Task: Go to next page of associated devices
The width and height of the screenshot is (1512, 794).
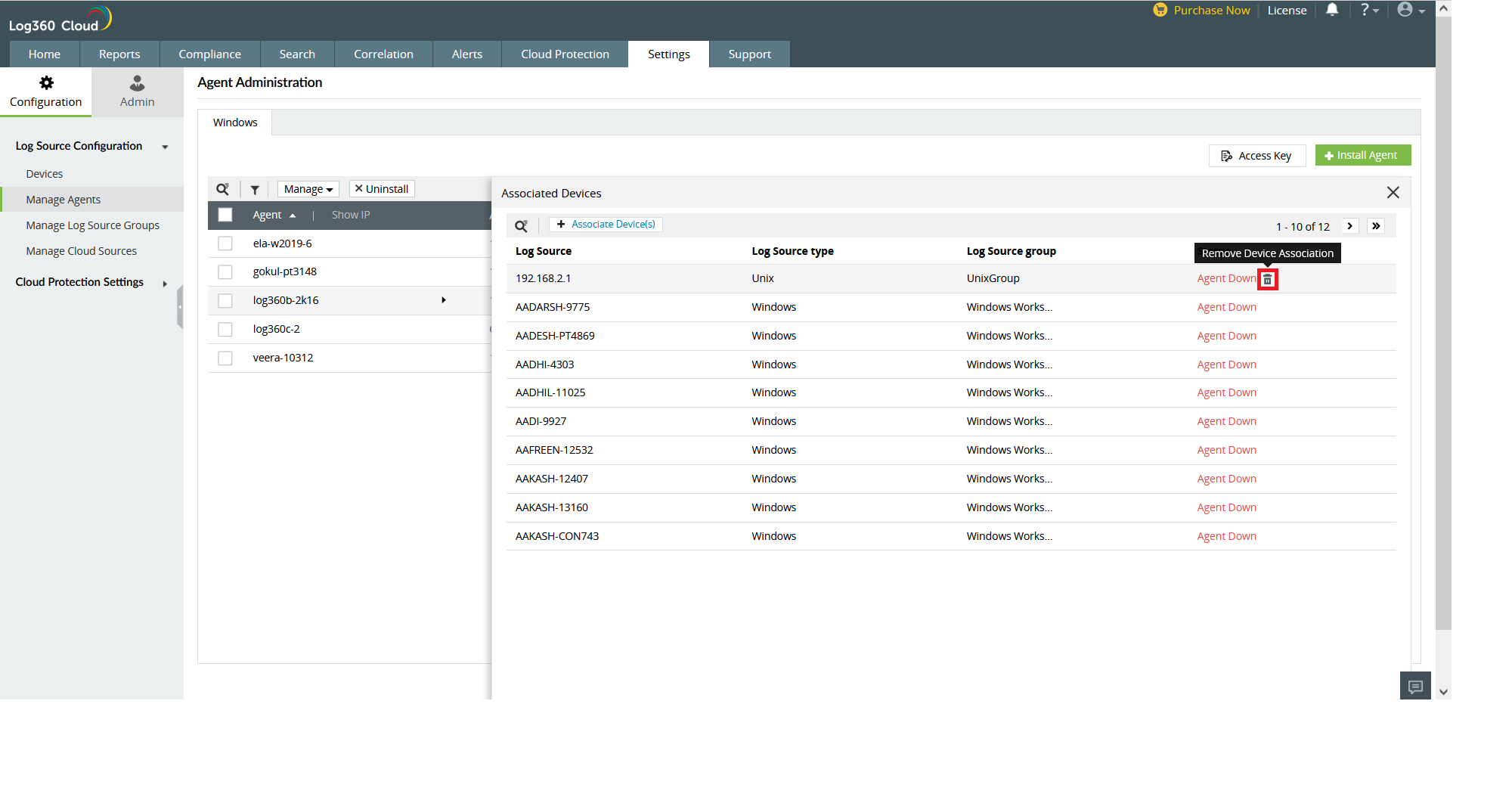Action: 1349,226
